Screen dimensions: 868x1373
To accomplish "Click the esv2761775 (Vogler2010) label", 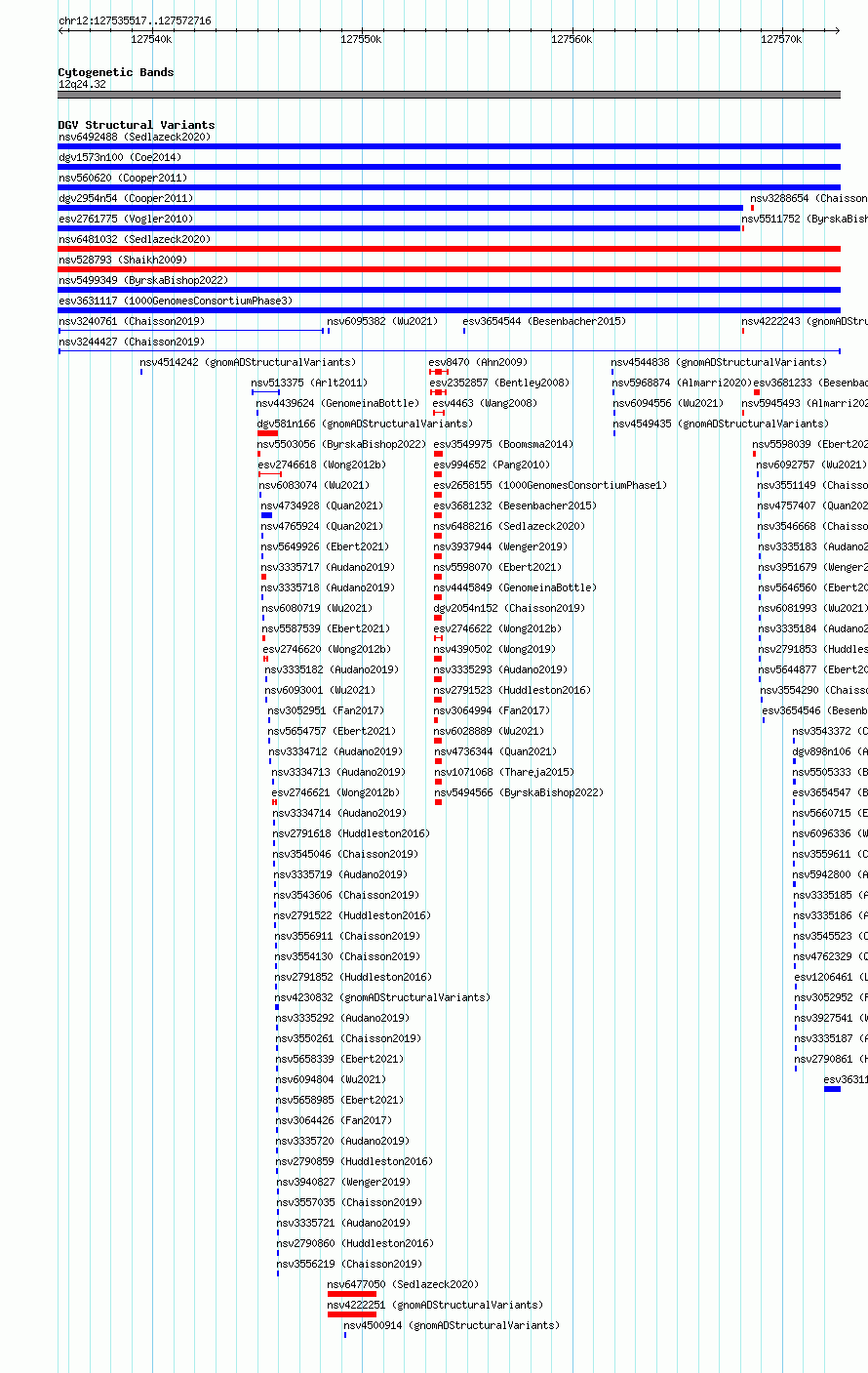I will [125, 220].
